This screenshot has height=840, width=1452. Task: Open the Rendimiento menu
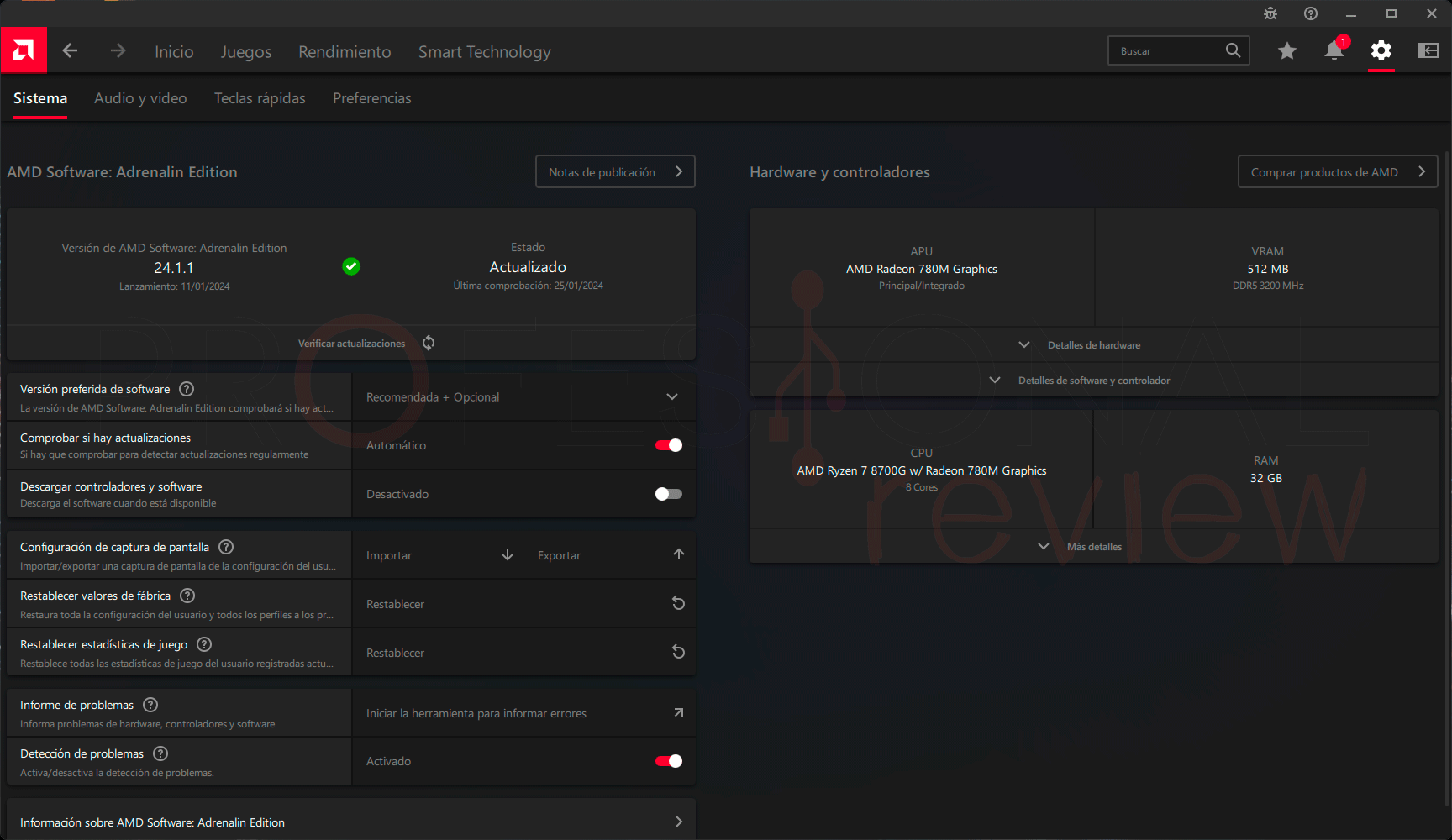pos(345,52)
